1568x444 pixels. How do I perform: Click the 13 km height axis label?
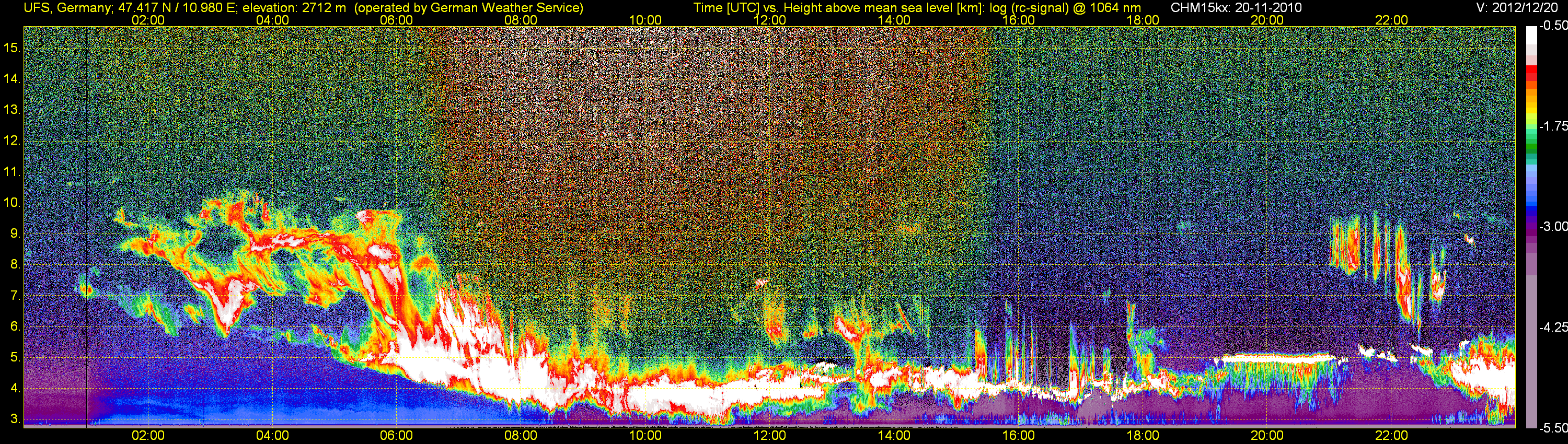tap(11, 110)
